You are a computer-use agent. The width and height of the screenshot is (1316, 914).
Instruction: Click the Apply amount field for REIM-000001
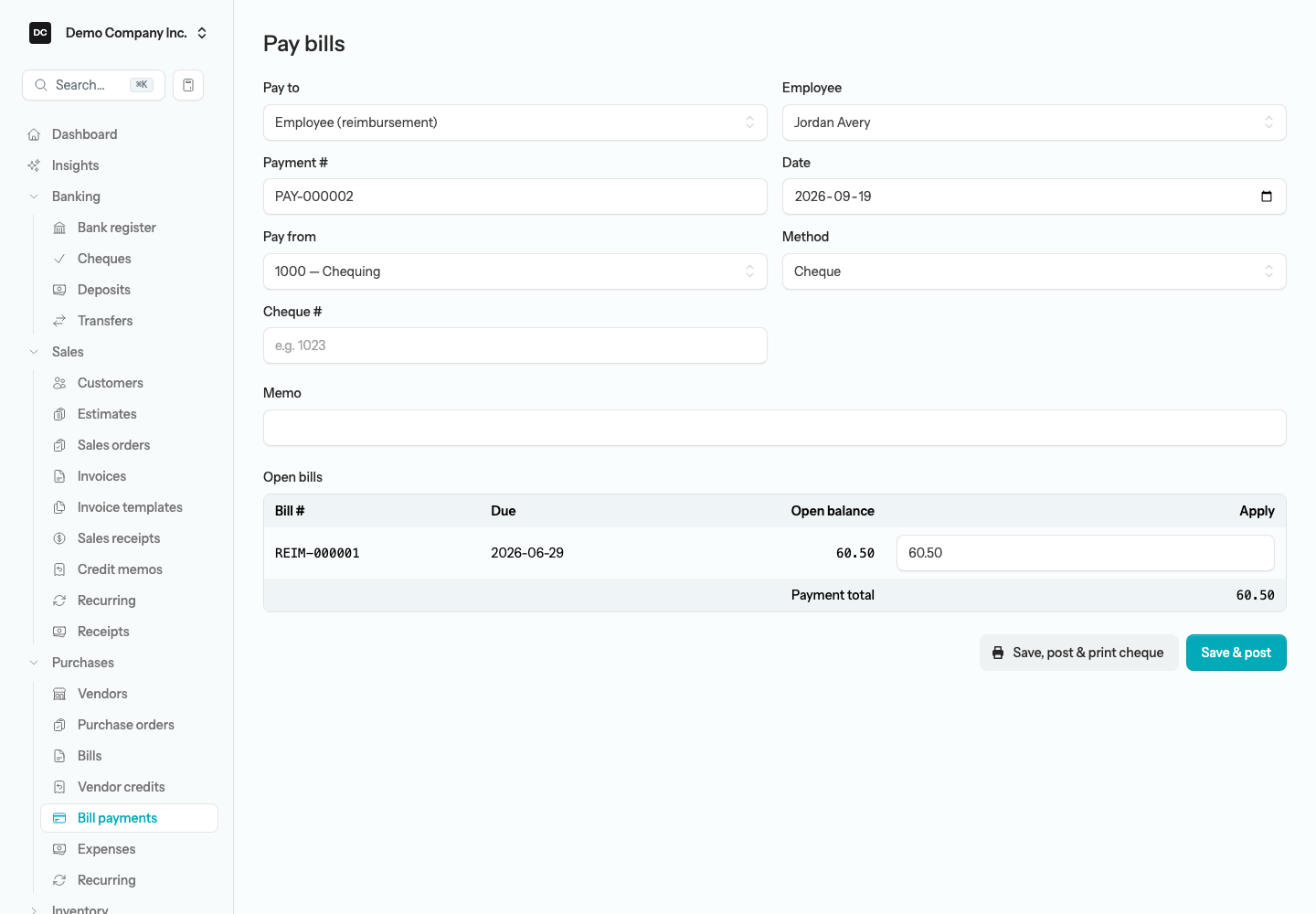point(1086,553)
